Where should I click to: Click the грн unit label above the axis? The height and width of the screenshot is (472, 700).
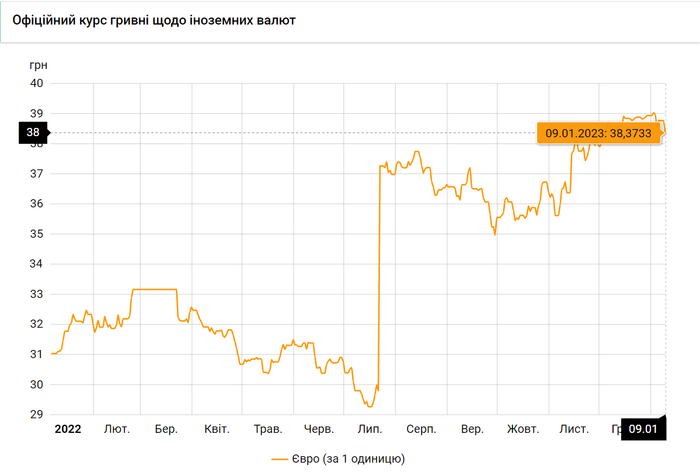[x=39, y=65]
